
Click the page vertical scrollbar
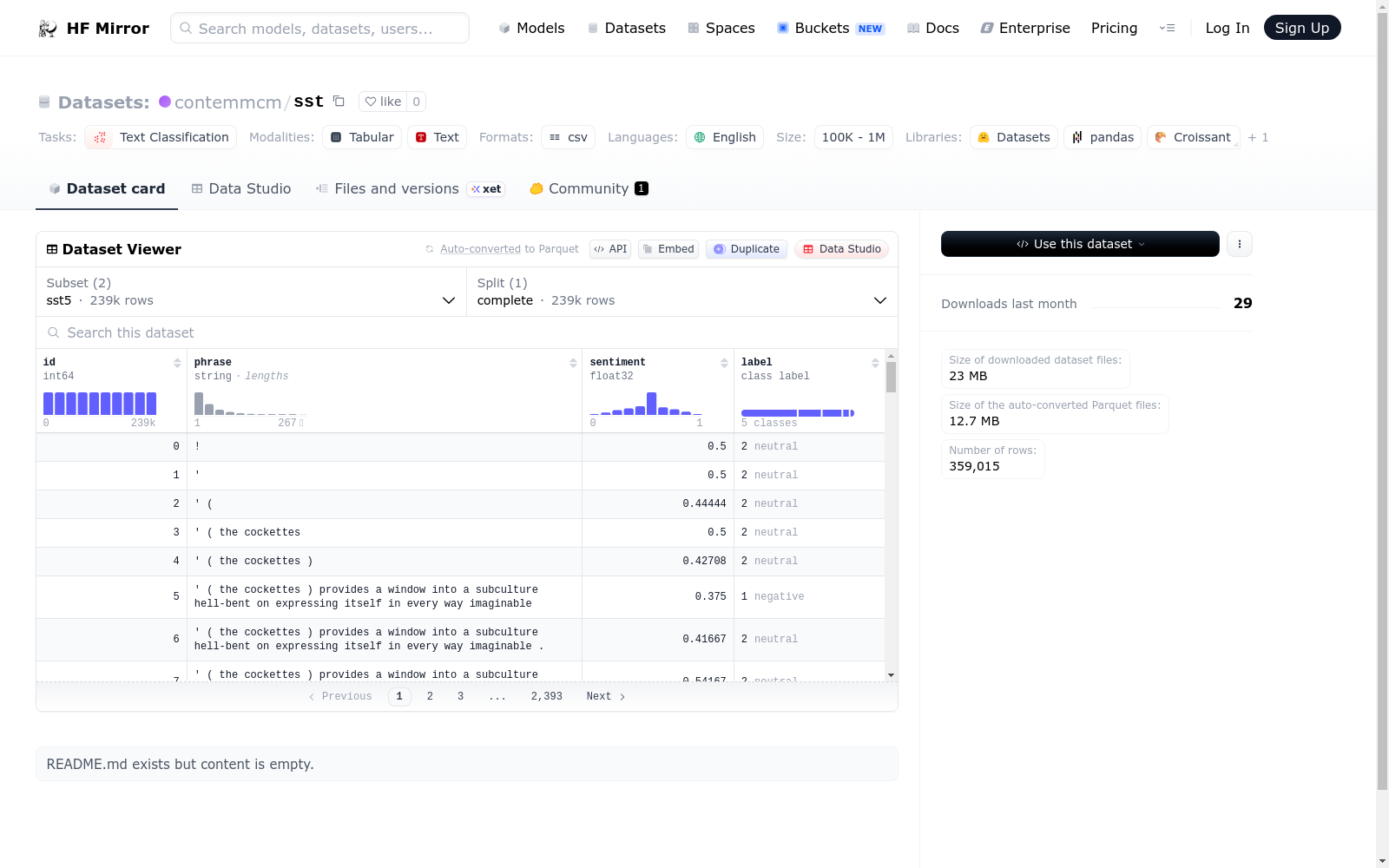(x=1382, y=399)
